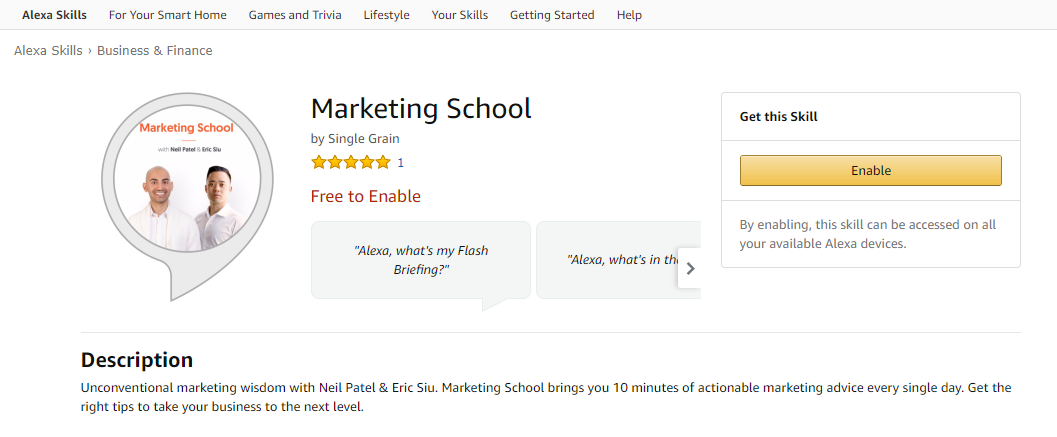Viewport: 1057px width, 437px height.
Task: Click the Description heading
Action: [137, 359]
